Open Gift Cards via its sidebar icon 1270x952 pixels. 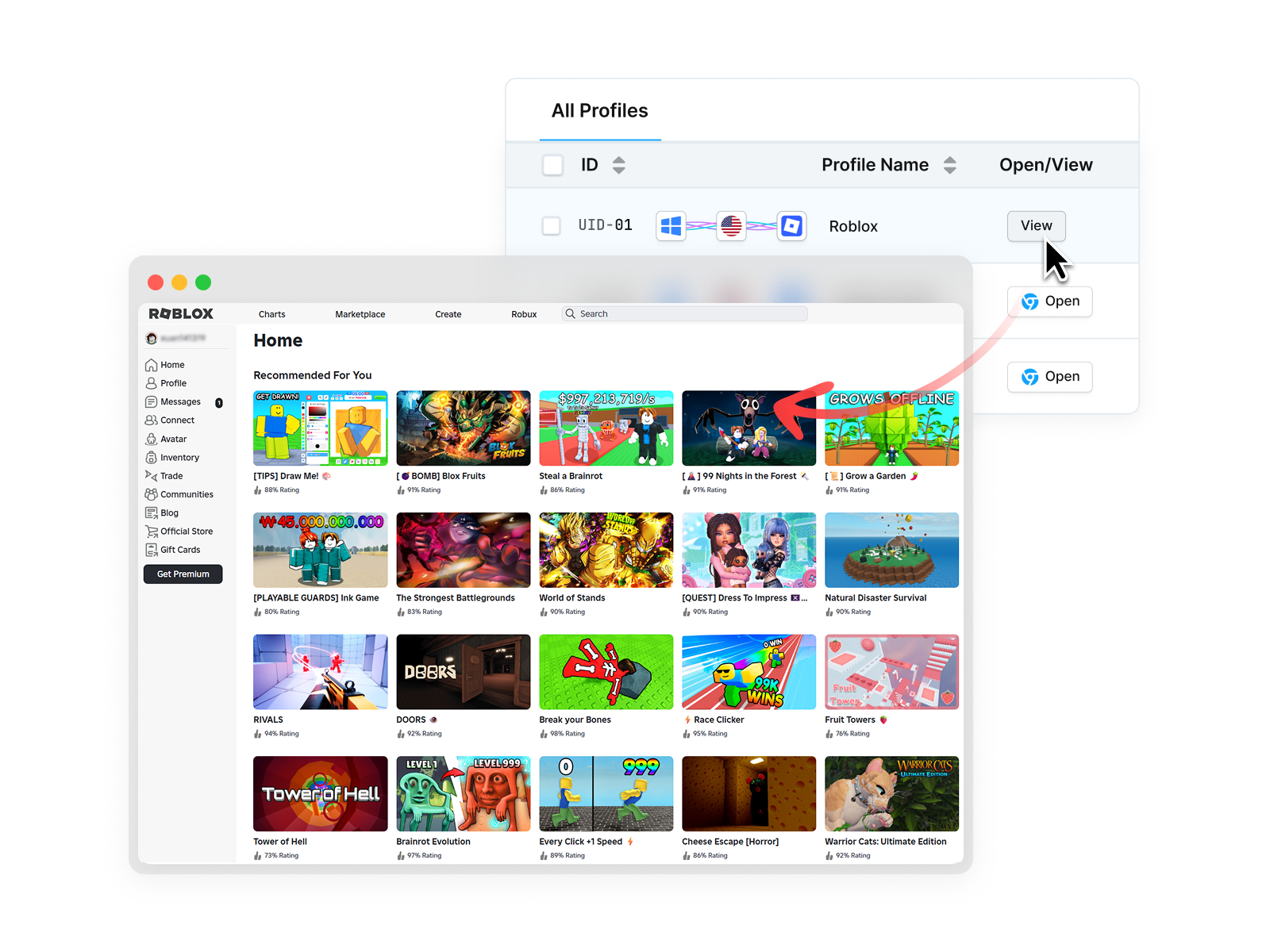pyautogui.click(x=151, y=550)
